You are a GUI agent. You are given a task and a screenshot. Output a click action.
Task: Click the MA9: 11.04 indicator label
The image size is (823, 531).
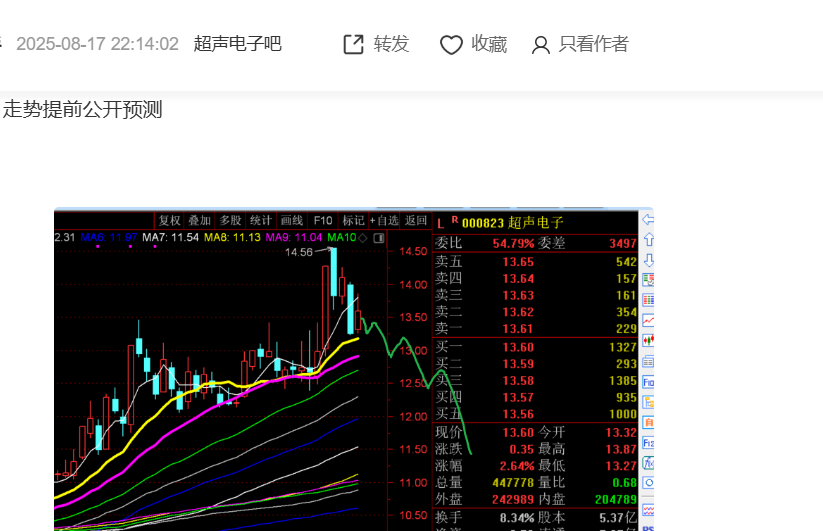[293, 238]
